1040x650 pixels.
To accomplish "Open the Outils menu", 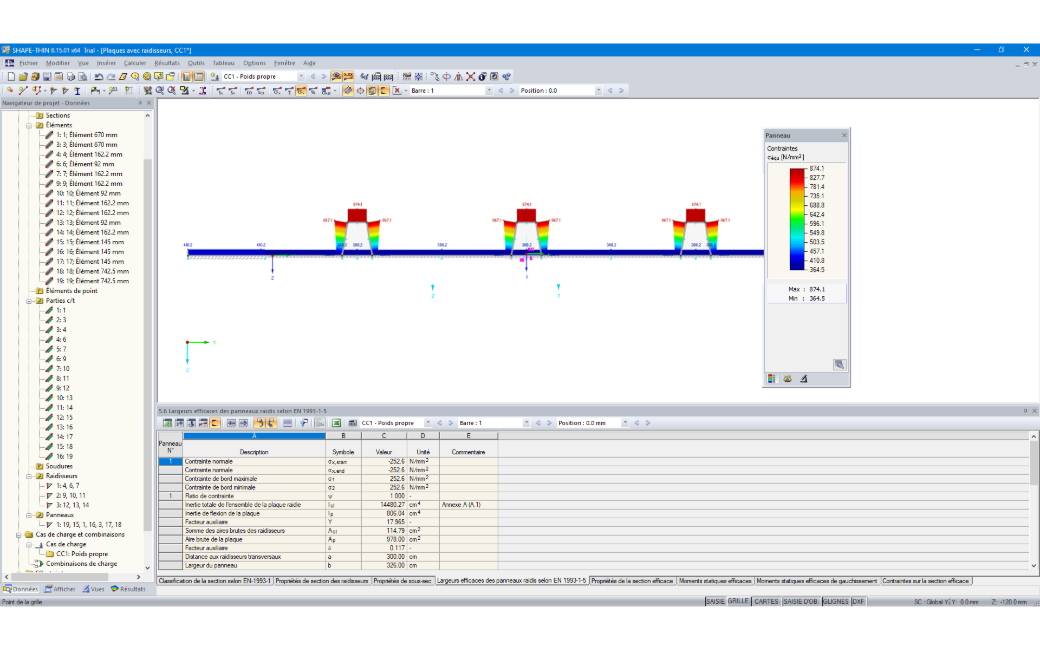I will coord(196,63).
